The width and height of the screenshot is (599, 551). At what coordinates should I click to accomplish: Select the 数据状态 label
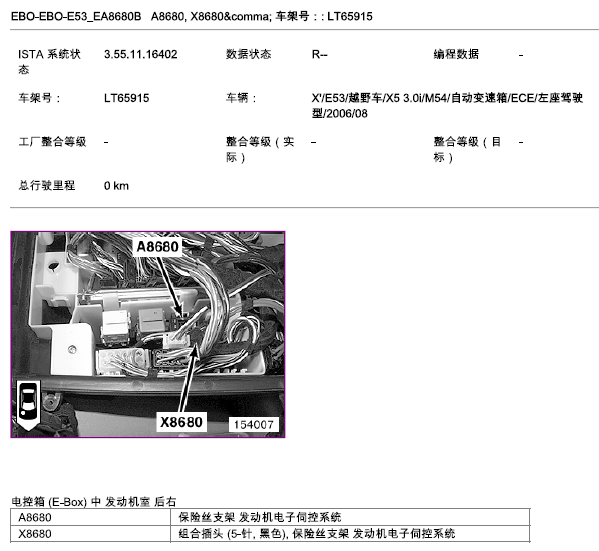click(x=248, y=54)
